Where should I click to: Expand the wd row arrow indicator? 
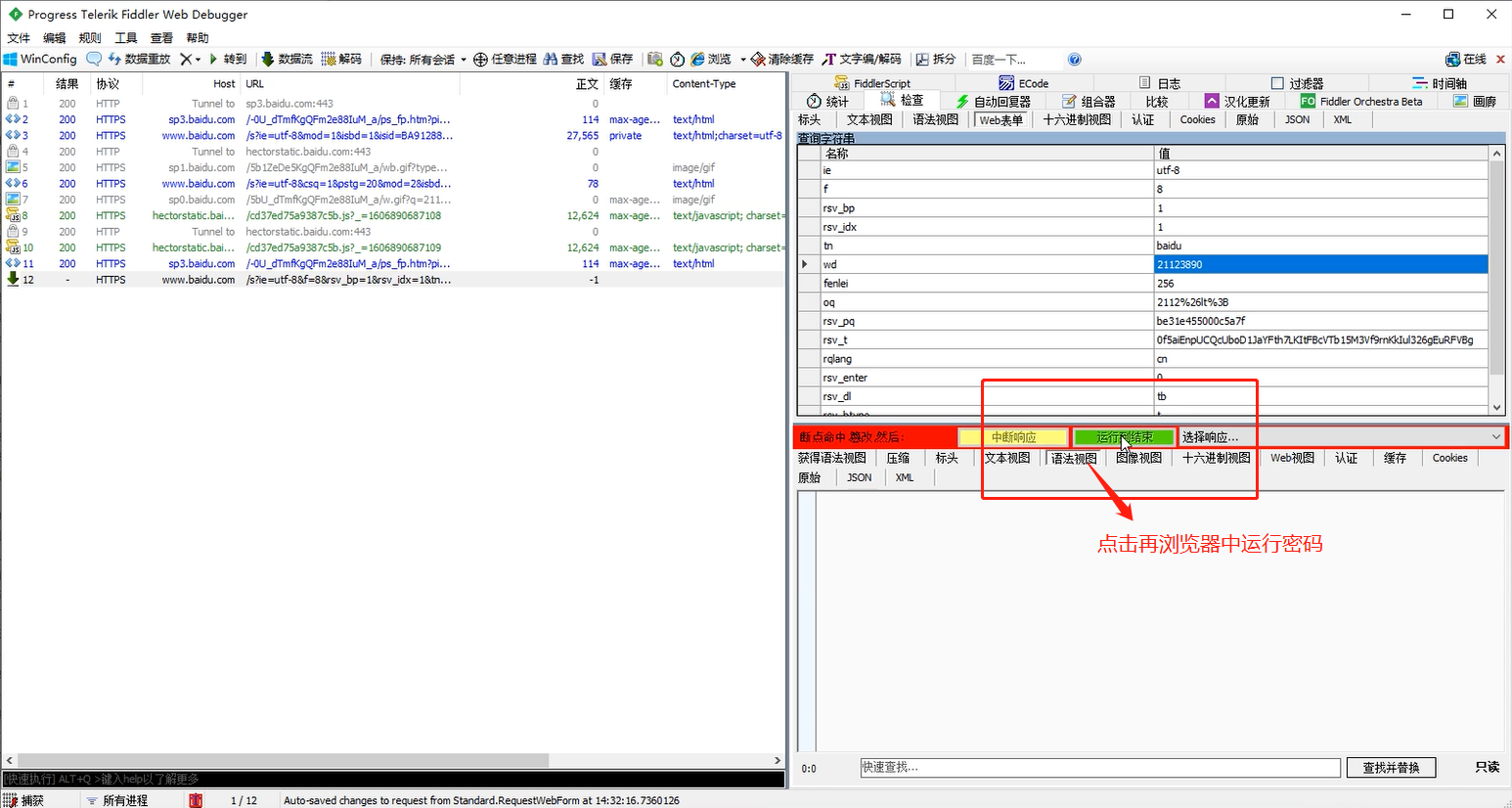pos(805,264)
